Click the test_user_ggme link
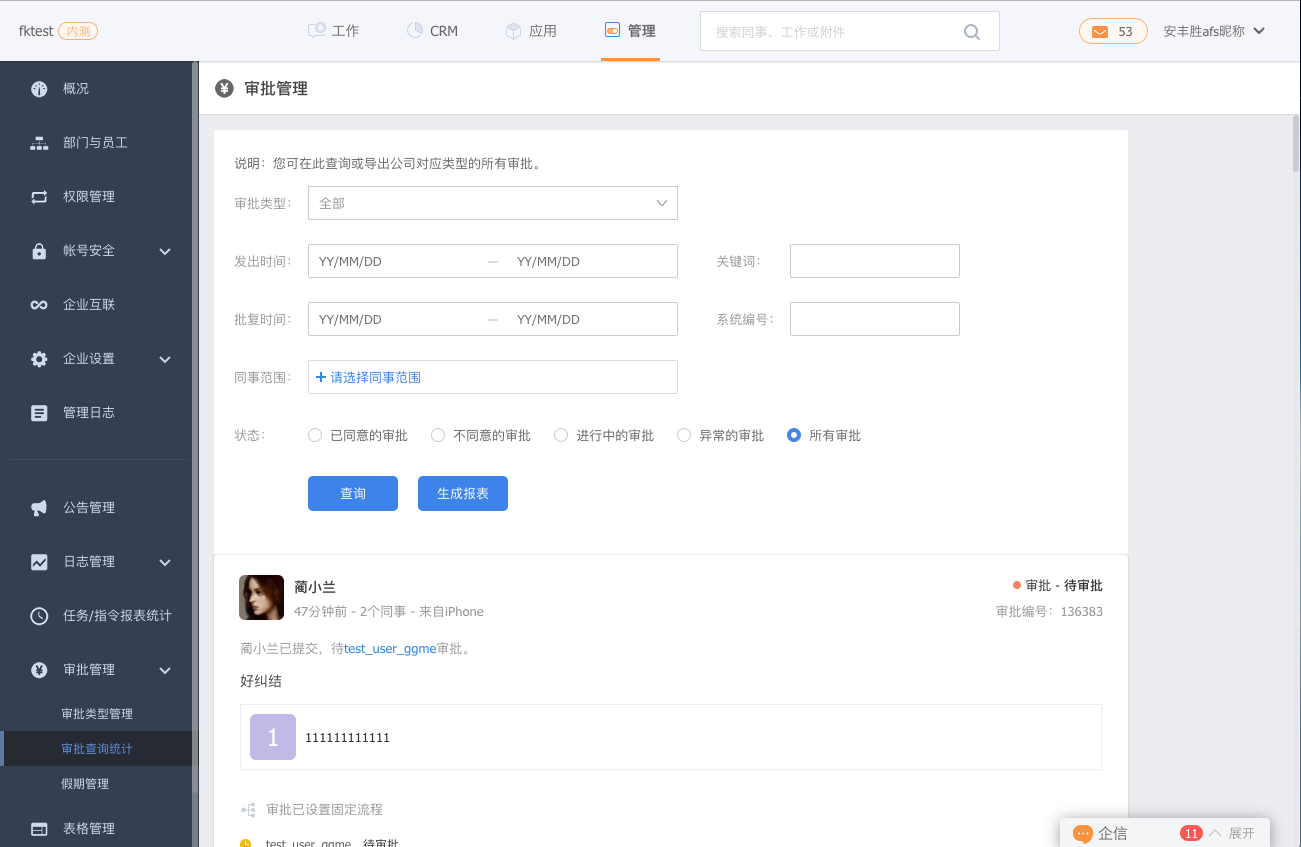Image resolution: width=1301 pixels, height=847 pixels. tap(390, 648)
